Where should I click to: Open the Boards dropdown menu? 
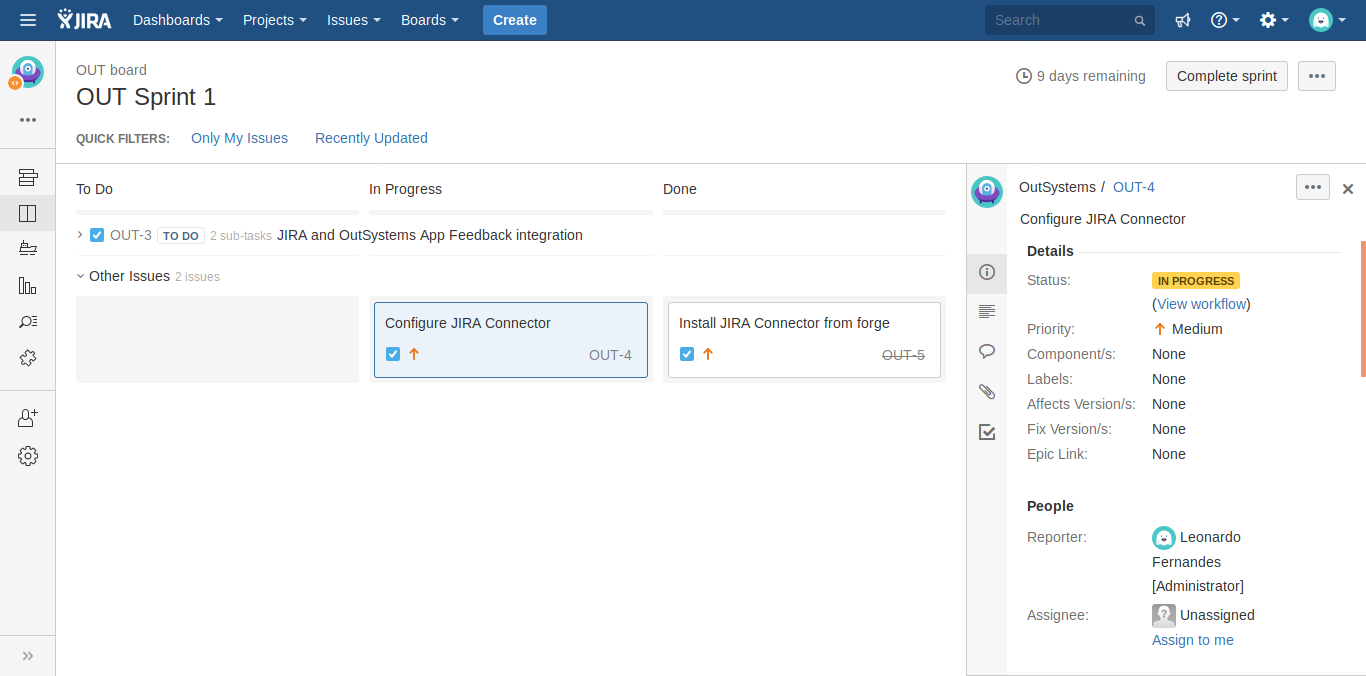point(429,20)
